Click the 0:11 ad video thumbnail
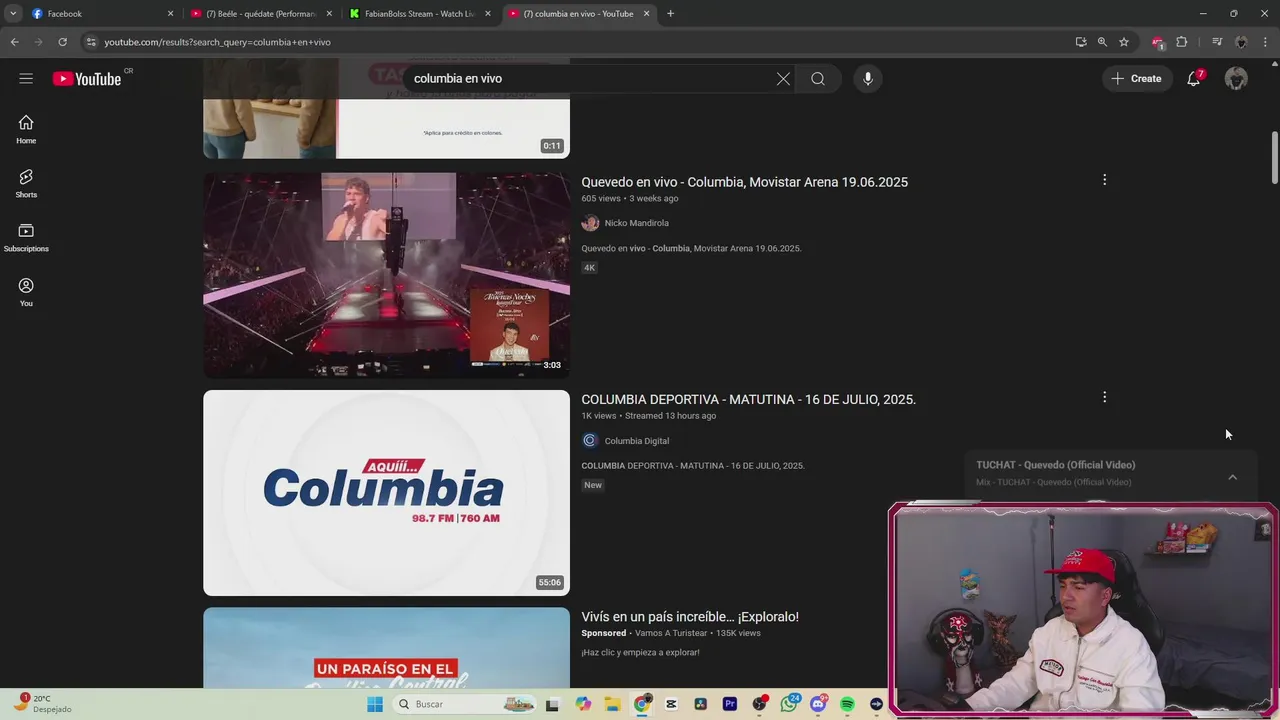The width and height of the screenshot is (1280, 720). [386, 108]
